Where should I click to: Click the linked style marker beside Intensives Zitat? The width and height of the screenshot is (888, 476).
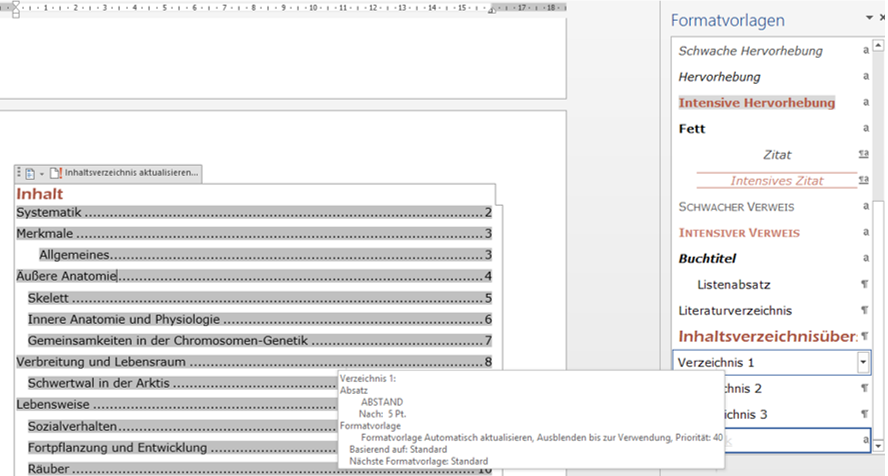coord(864,181)
